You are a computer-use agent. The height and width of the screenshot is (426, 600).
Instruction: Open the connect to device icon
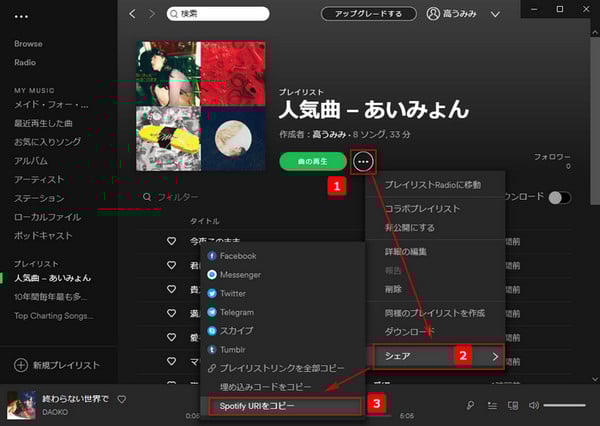(513, 405)
